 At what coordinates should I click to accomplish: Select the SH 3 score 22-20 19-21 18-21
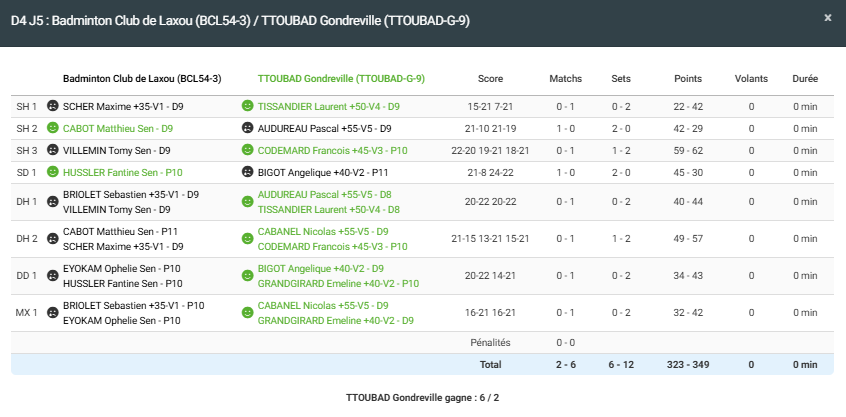(x=490, y=150)
